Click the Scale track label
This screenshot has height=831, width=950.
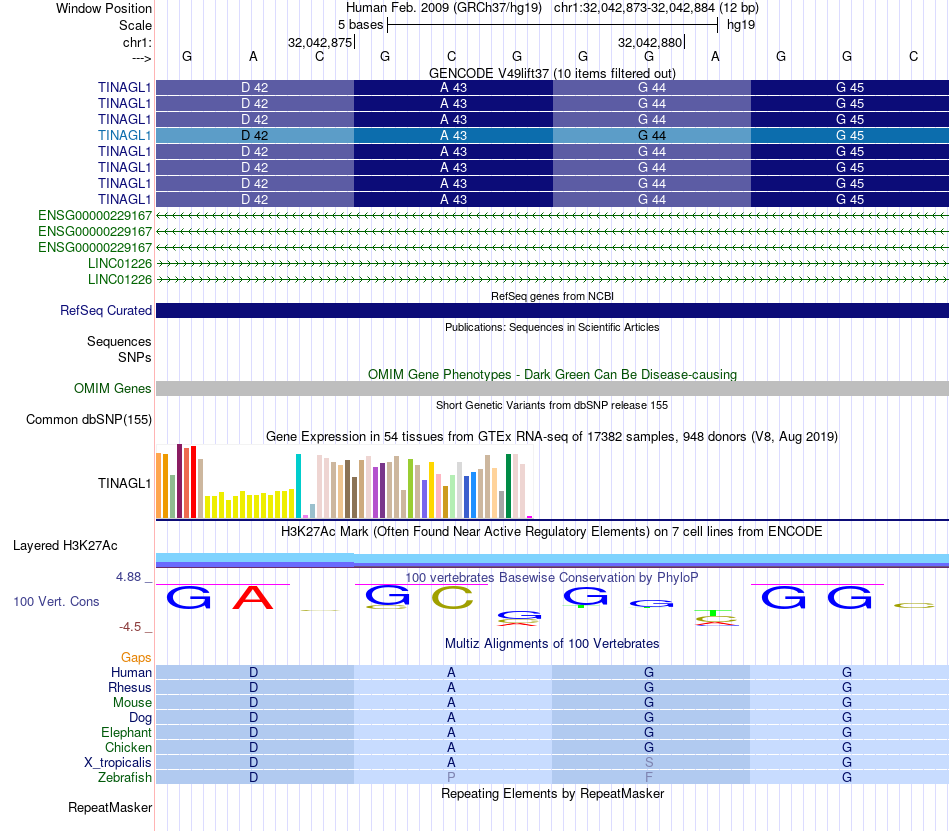pos(135,25)
